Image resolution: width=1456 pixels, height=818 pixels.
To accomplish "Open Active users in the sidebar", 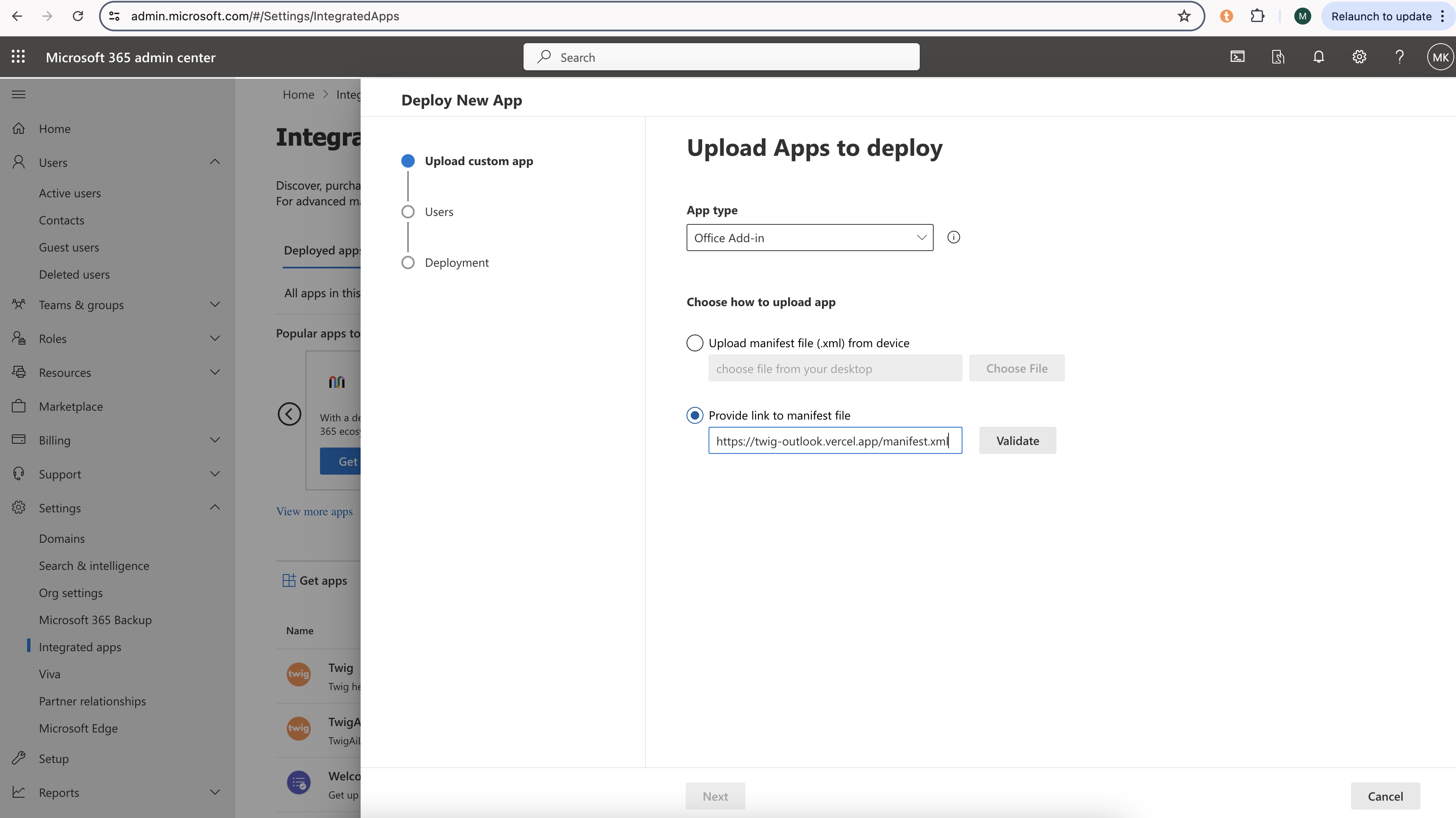I will pos(69,193).
